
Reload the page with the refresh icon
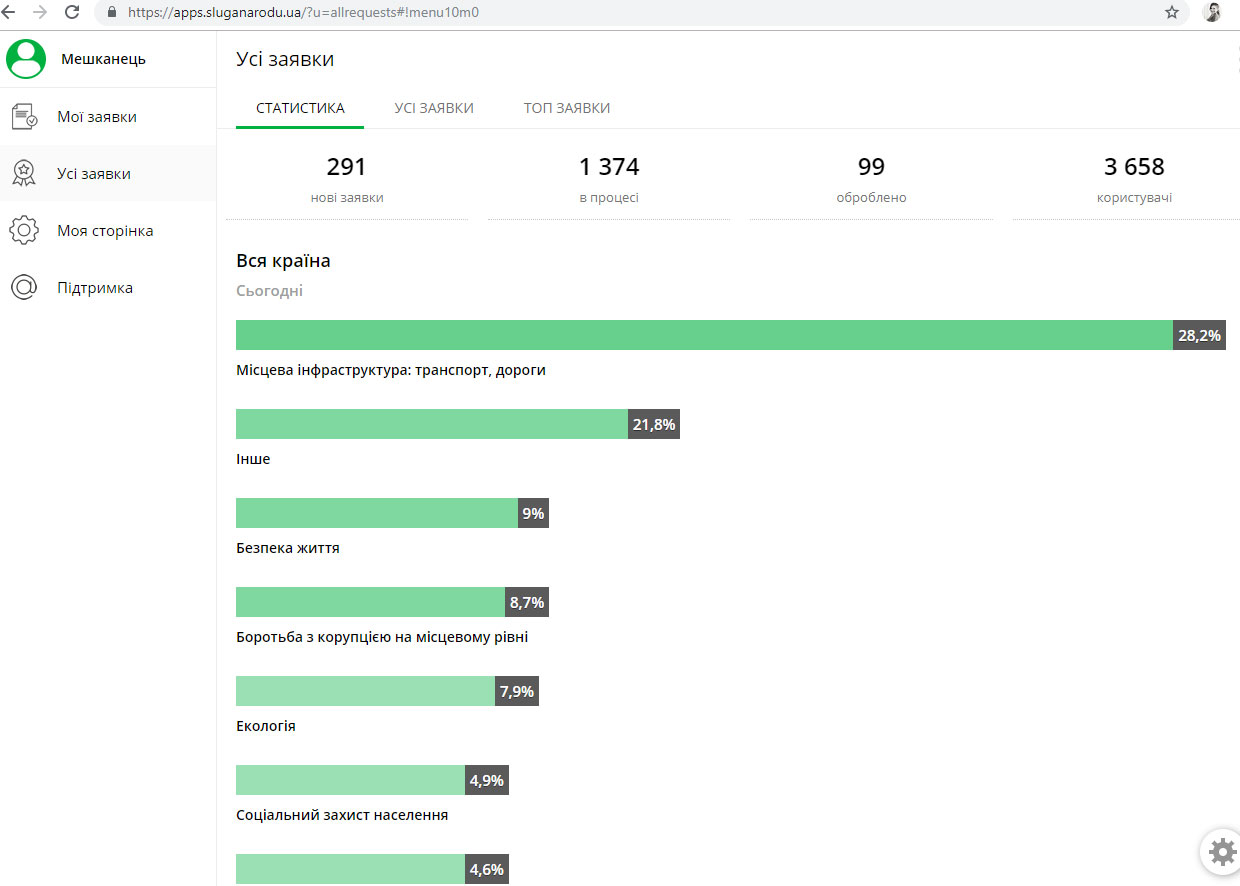click(x=72, y=13)
